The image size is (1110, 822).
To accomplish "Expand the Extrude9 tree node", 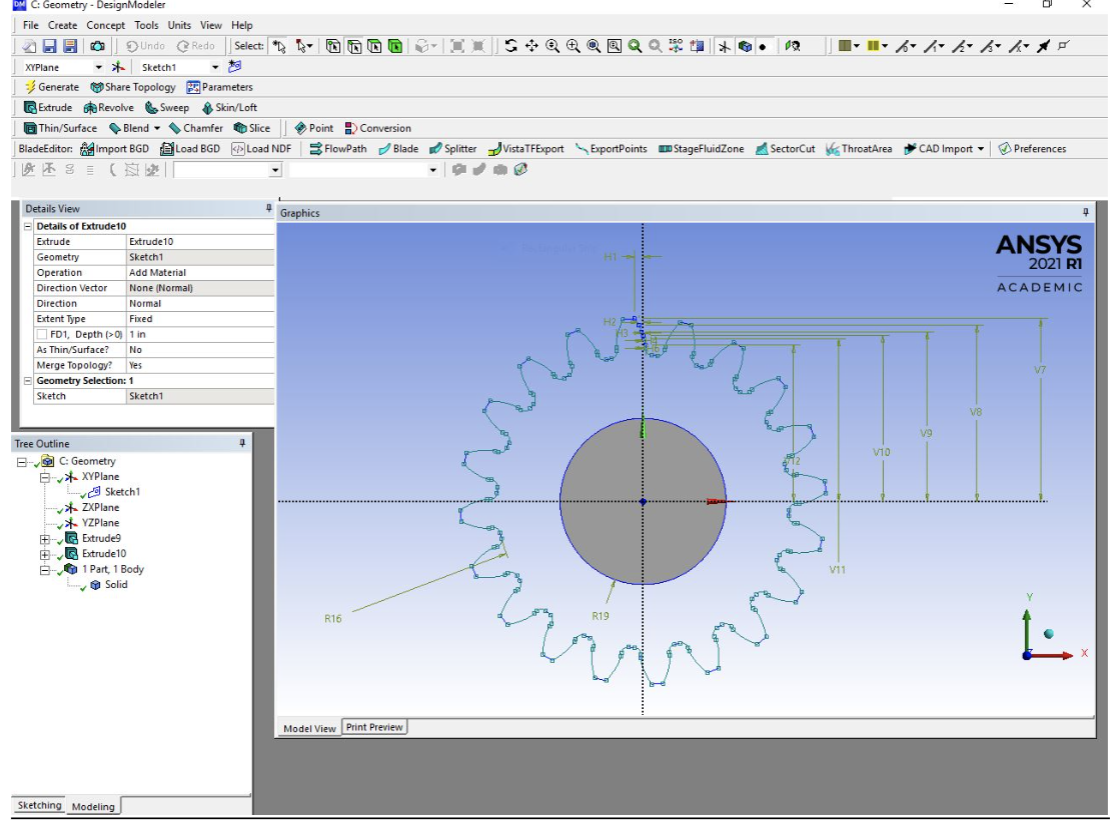I will 45,539.
